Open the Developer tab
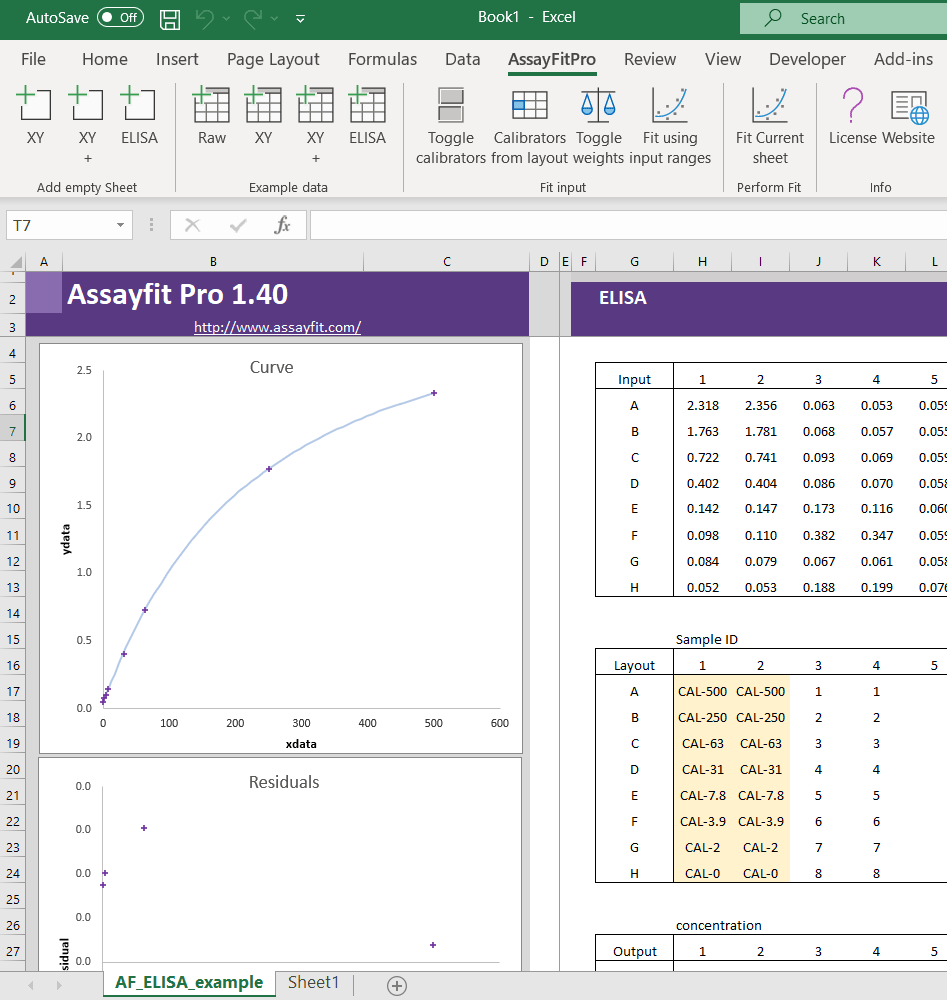Viewport: 947px width, 1000px height. click(x=807, y=59)
